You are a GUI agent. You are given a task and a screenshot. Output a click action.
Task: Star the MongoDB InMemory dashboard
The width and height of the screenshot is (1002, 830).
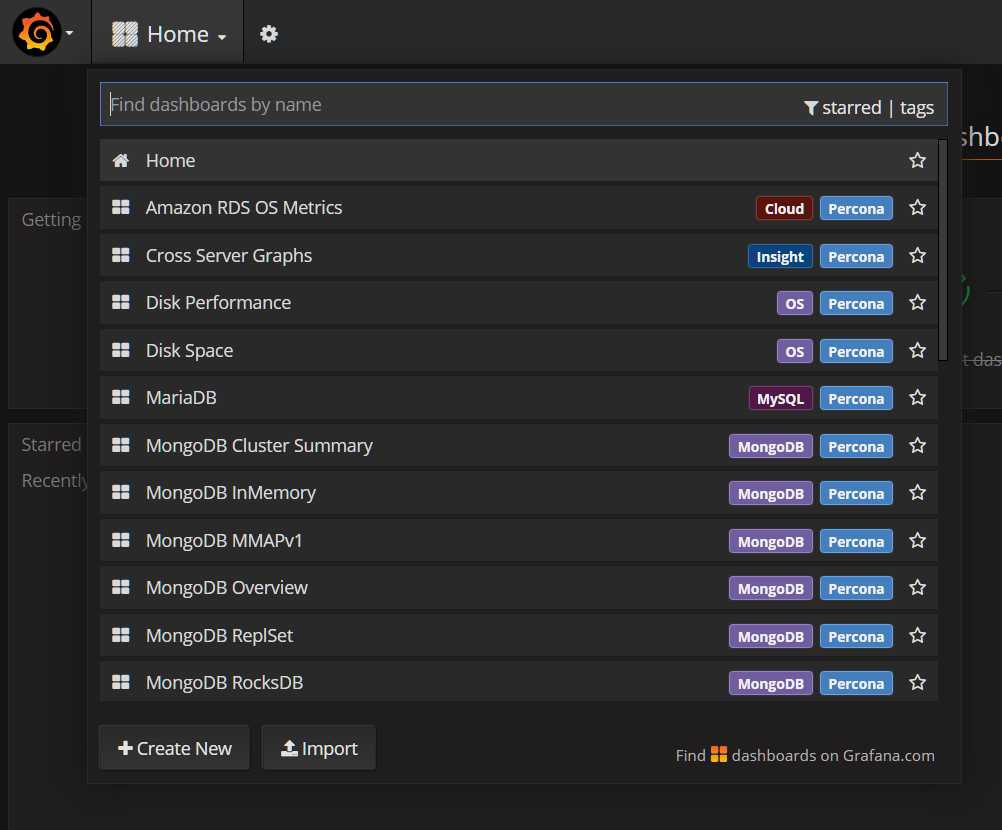tap(918, 492)
